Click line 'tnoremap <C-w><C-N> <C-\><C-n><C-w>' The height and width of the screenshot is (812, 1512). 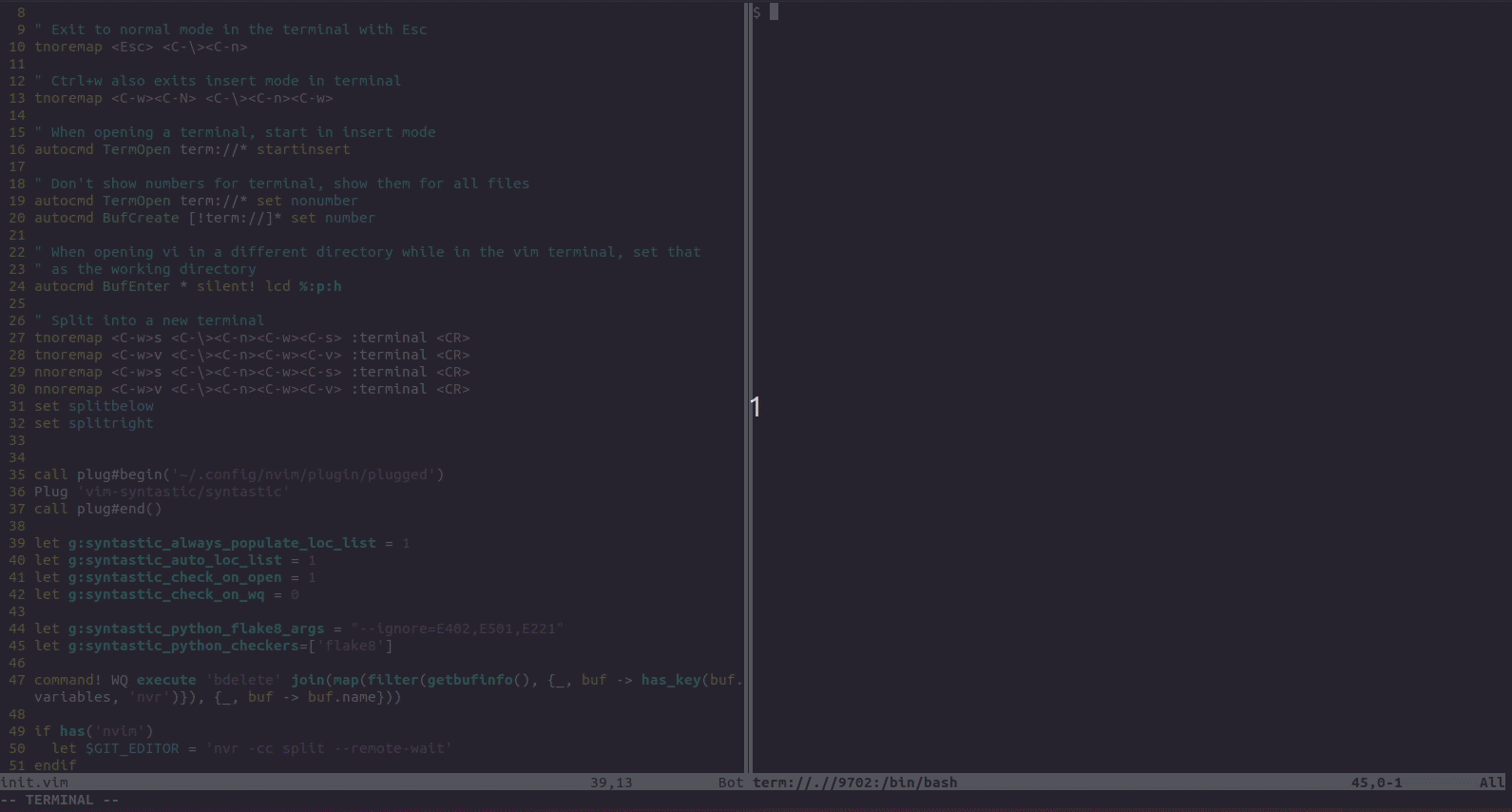[183, 98]
